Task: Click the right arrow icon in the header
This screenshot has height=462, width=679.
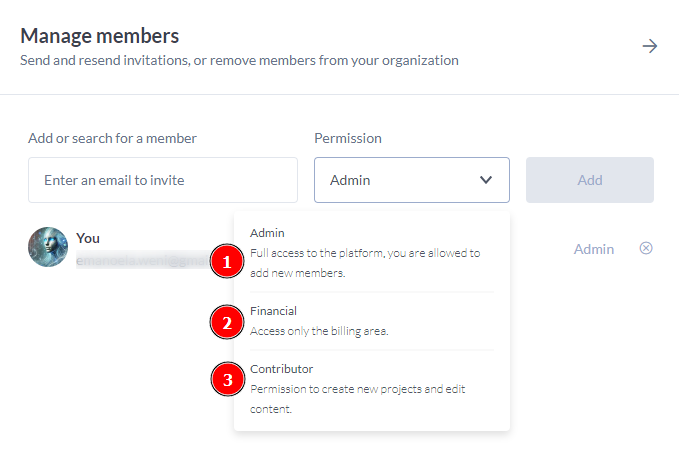Action: (x=650, y=46)
